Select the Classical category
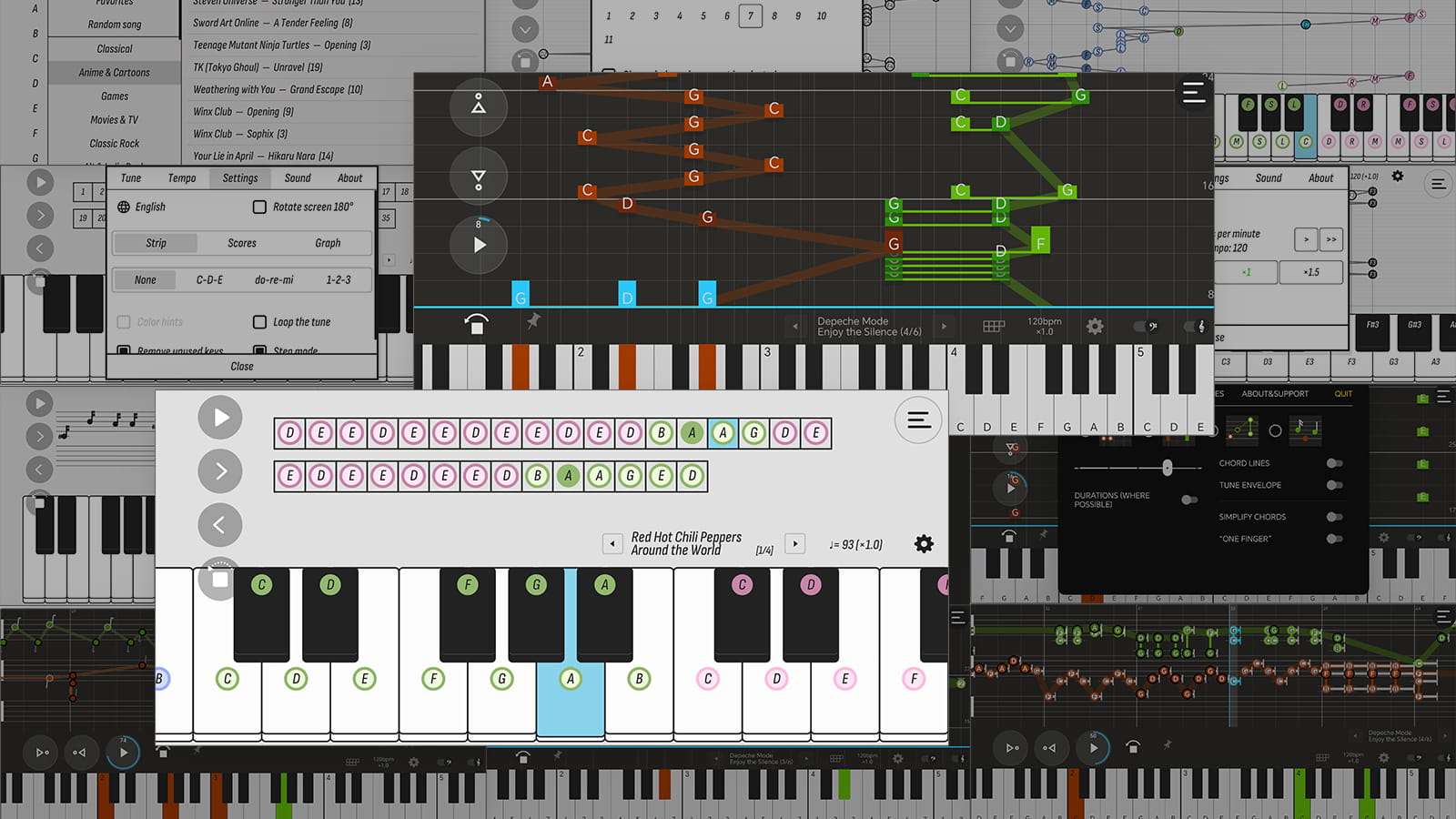Screen dimensions: 1456x819 [115, 49]
